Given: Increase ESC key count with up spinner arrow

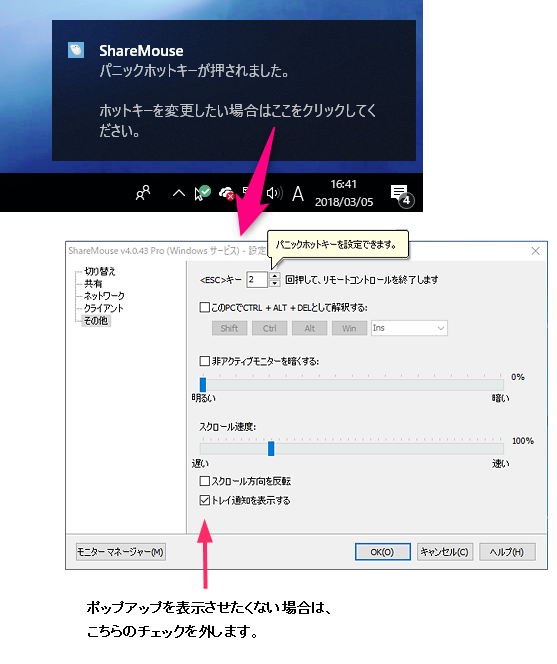Looking at the screenshot, I should point(274,276).
